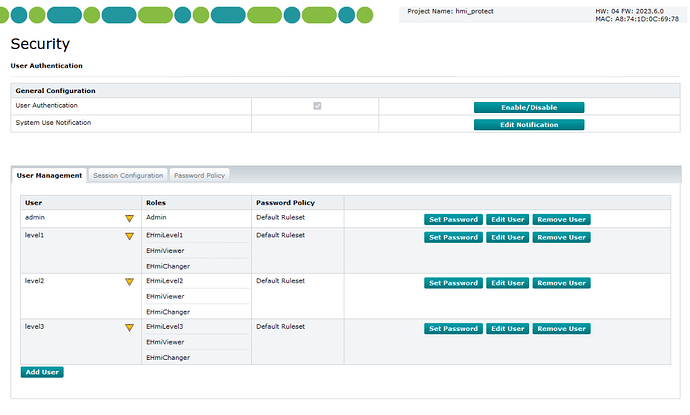
Task: Click the EHmiLevel1 role entry
Action: [x=165, y=235]
